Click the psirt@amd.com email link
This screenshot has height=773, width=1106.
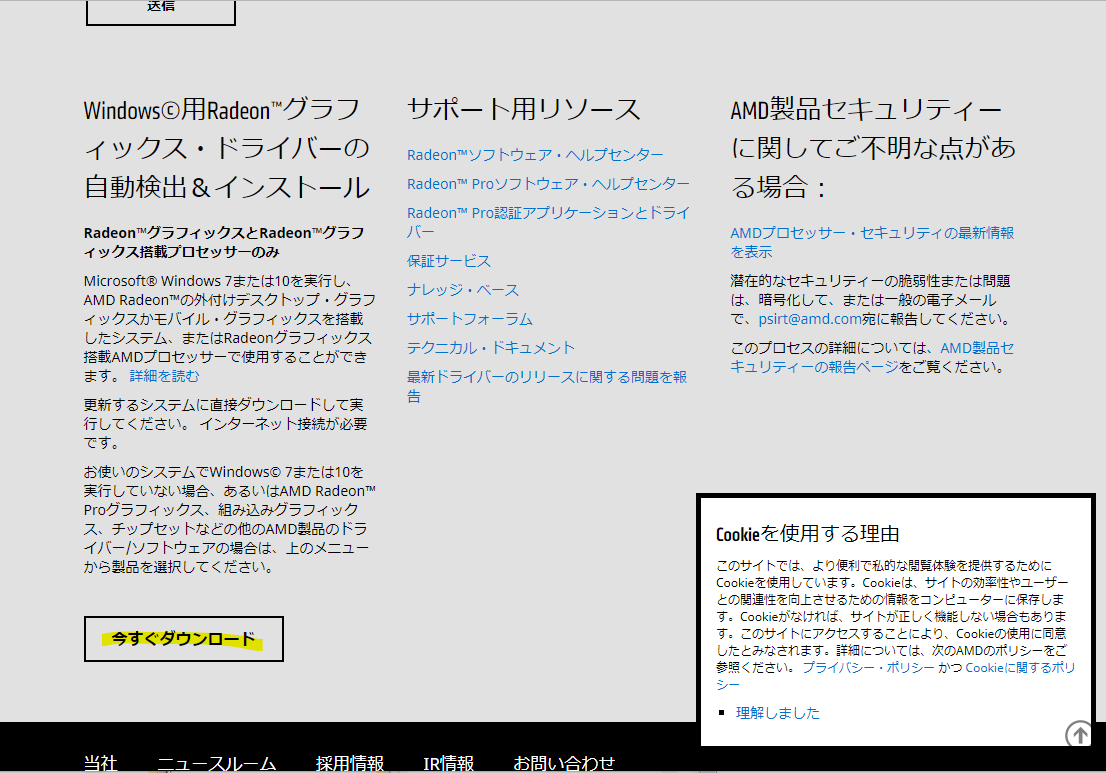tap(810, 319)
